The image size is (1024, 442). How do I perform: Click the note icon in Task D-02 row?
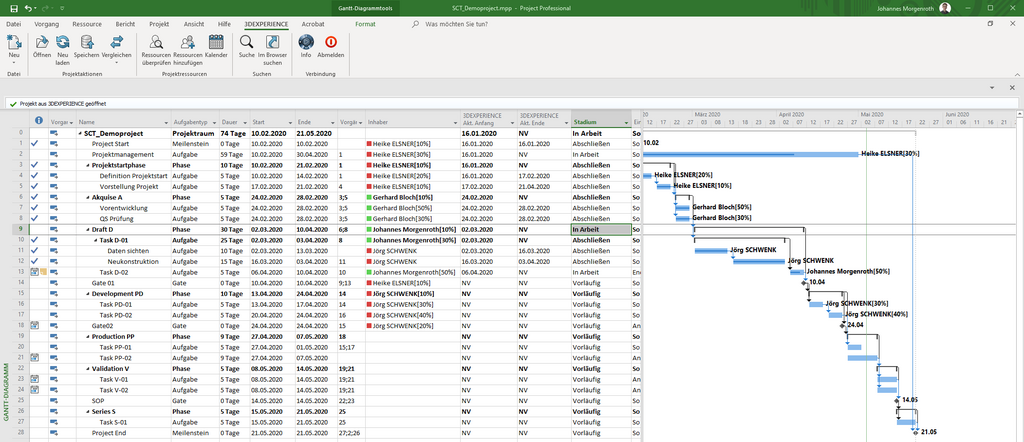coord(43,272)
